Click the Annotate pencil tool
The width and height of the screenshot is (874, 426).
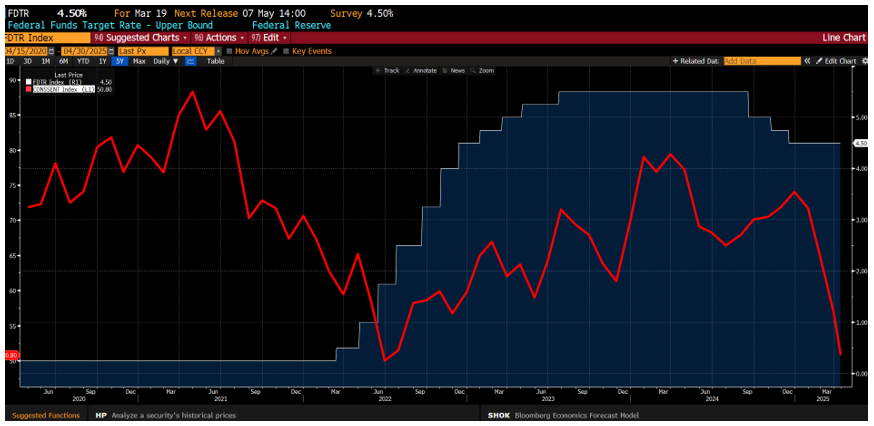(x=421, y=71)
